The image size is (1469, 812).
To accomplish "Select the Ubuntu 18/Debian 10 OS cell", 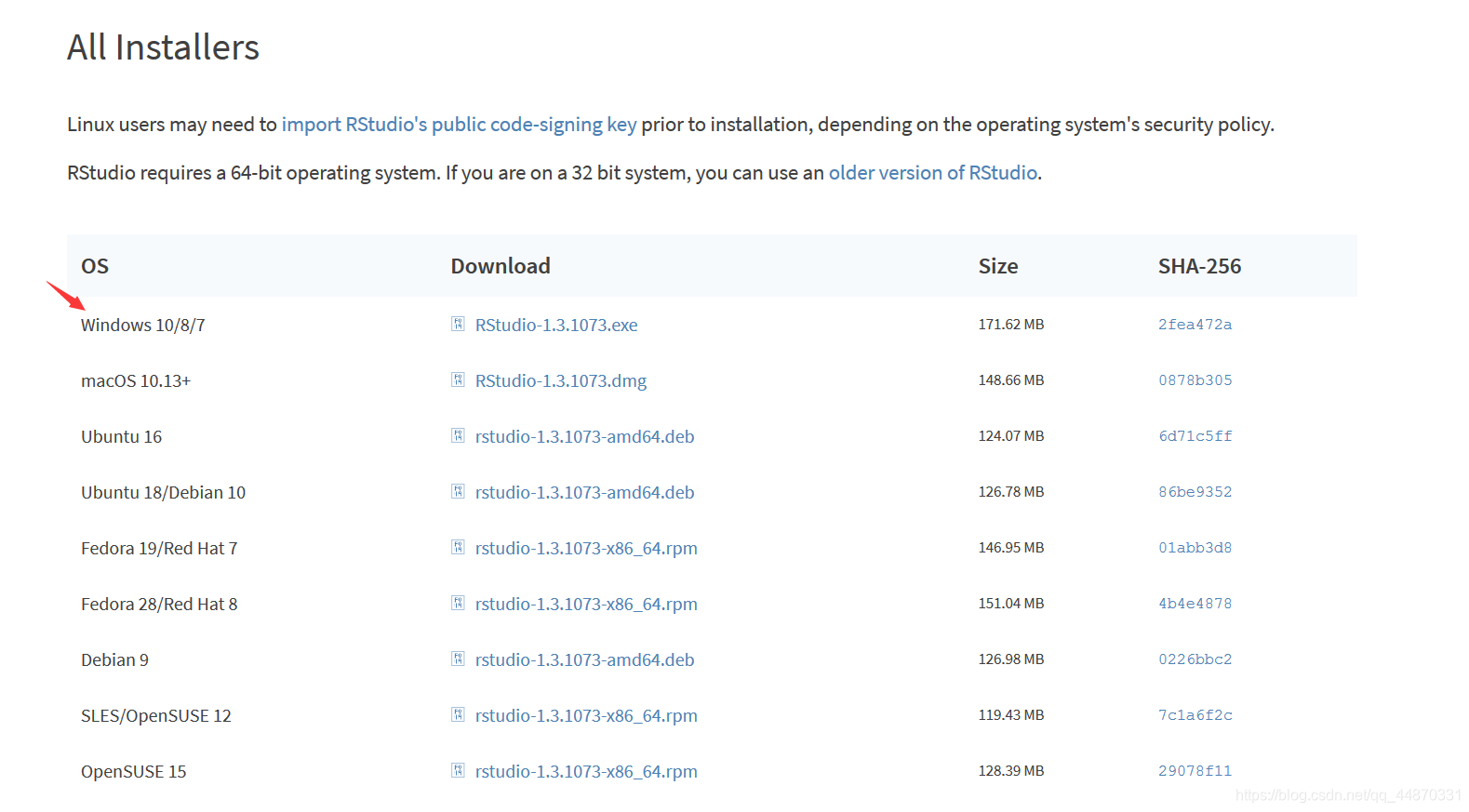I will point(164,492).
